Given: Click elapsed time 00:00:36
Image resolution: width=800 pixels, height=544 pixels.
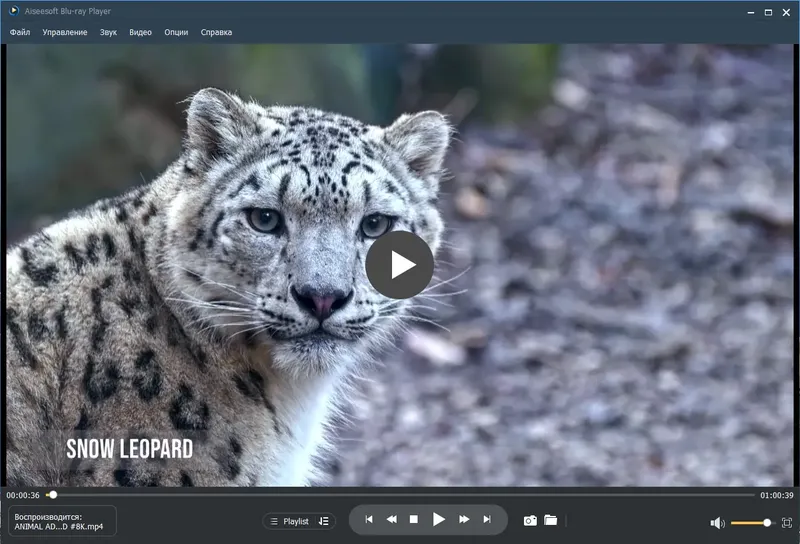Looking at the screenshot, I should tap(23, 495).
